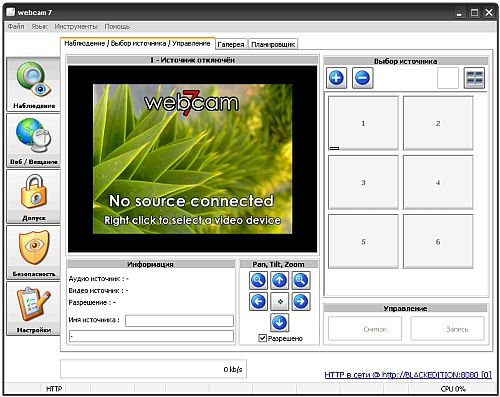Open the Наблюдение monitoring section
This screenshot has width=500, height=397.
click(x=34, y=85)
